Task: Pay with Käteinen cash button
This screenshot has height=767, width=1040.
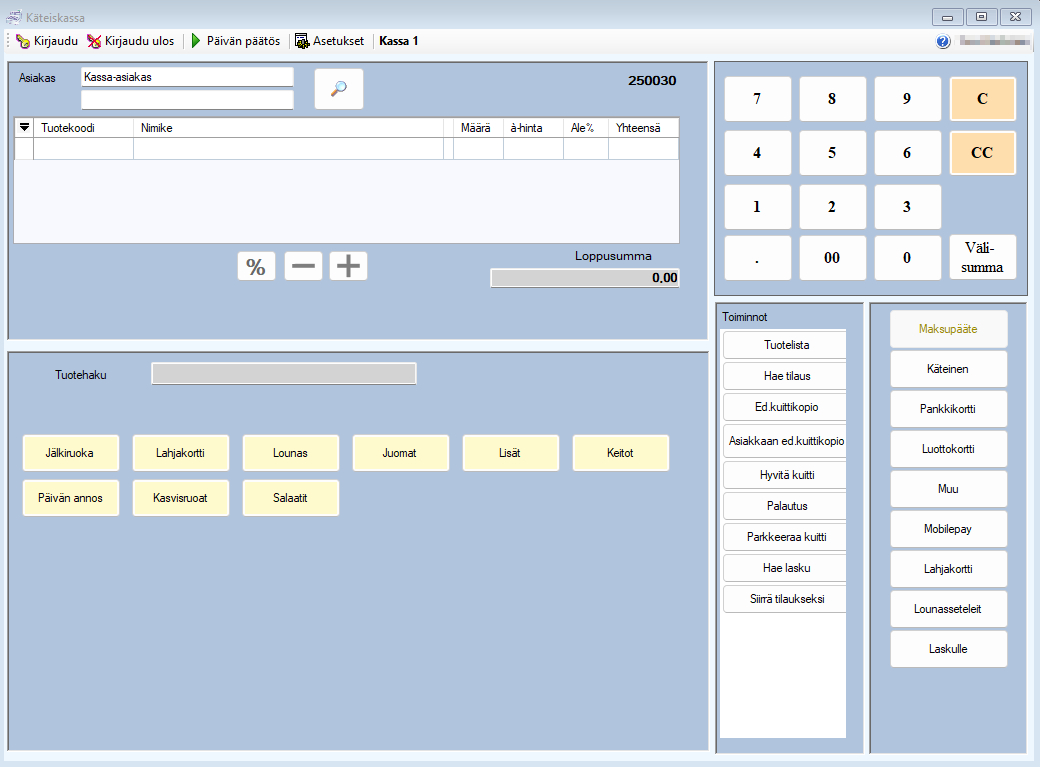Action: pyautogui.click(x=948, y=369)
